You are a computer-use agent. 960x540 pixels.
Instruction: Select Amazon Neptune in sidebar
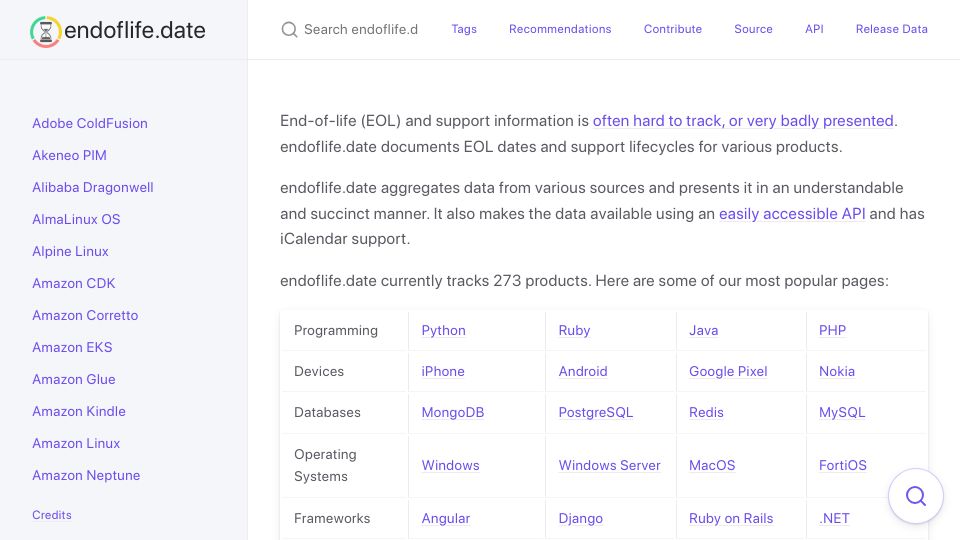click(86, 475)
